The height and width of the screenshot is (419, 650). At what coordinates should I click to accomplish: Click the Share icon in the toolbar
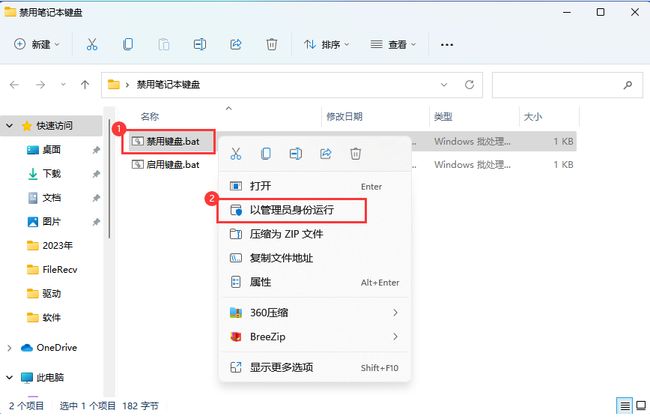pos(235,44)
